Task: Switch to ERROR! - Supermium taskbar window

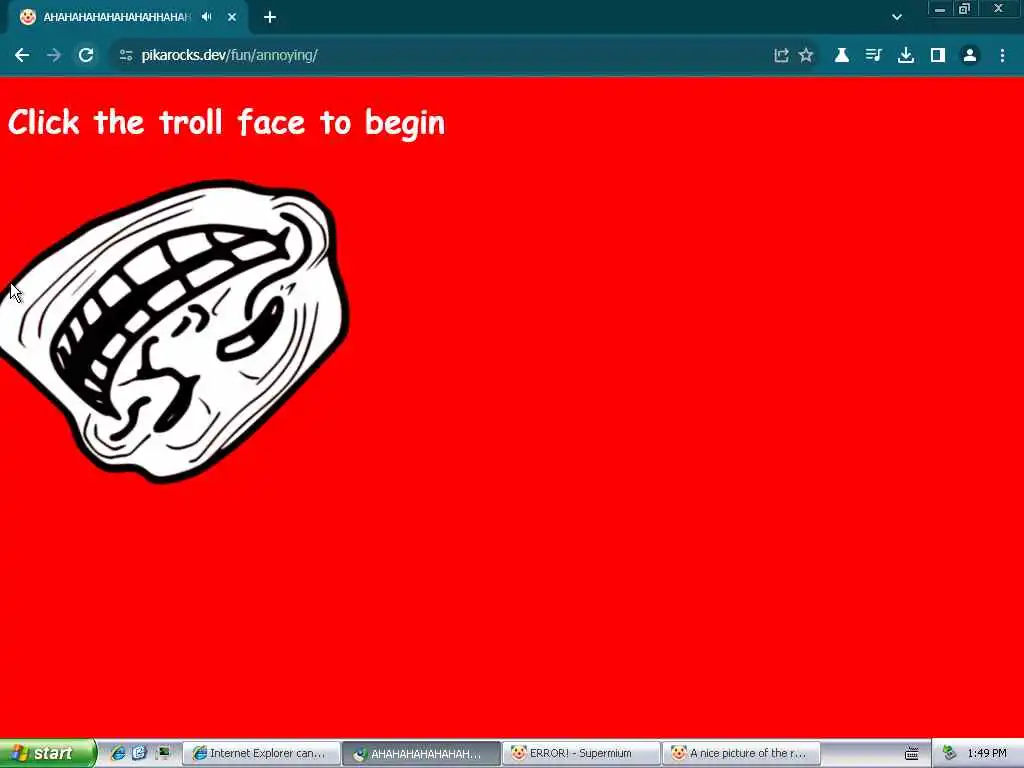Action: 581,753
